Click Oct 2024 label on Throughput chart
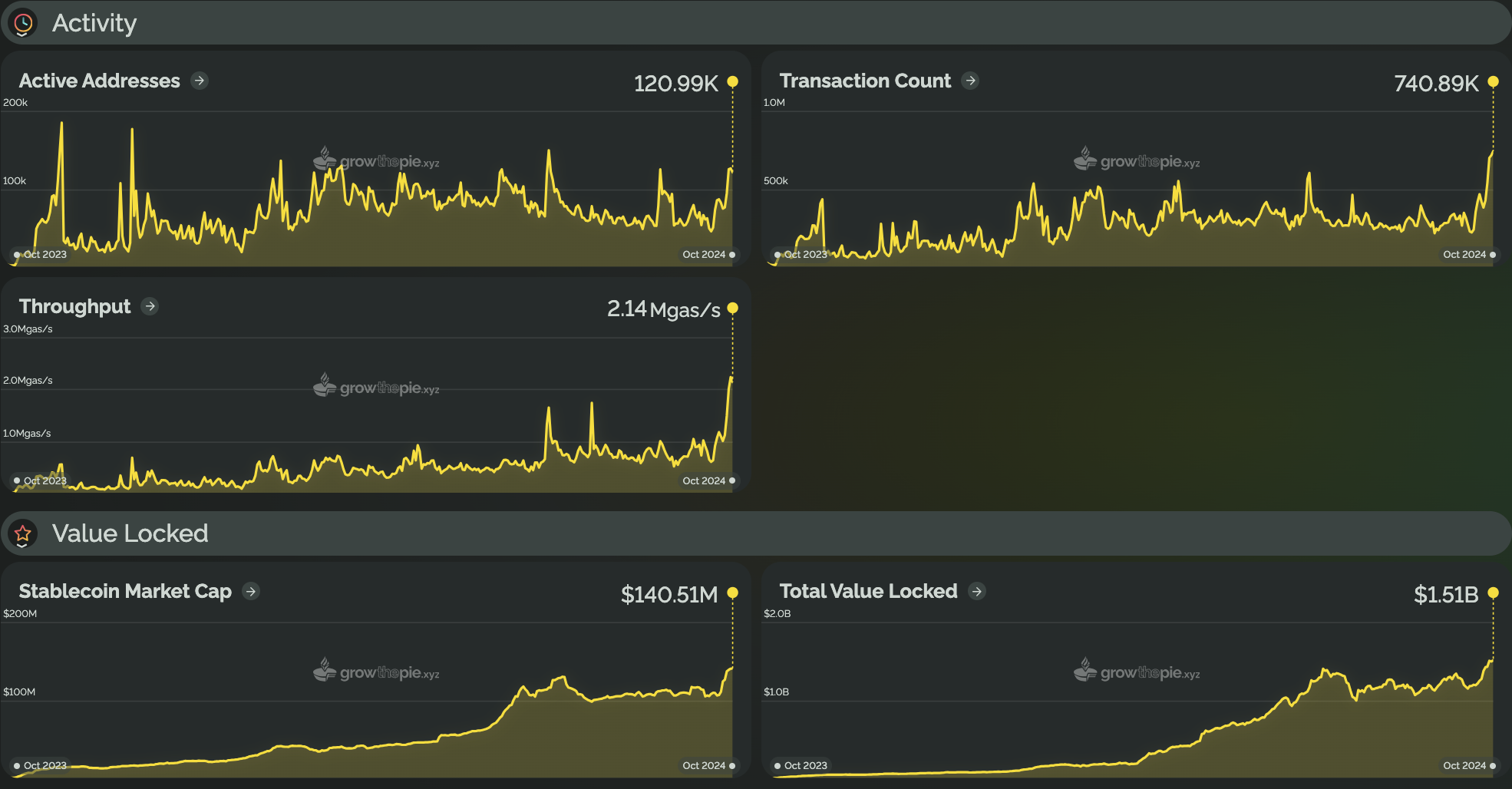Viewport: 1512px width, 789px height. pyautogui.click(x=704, y=480)
